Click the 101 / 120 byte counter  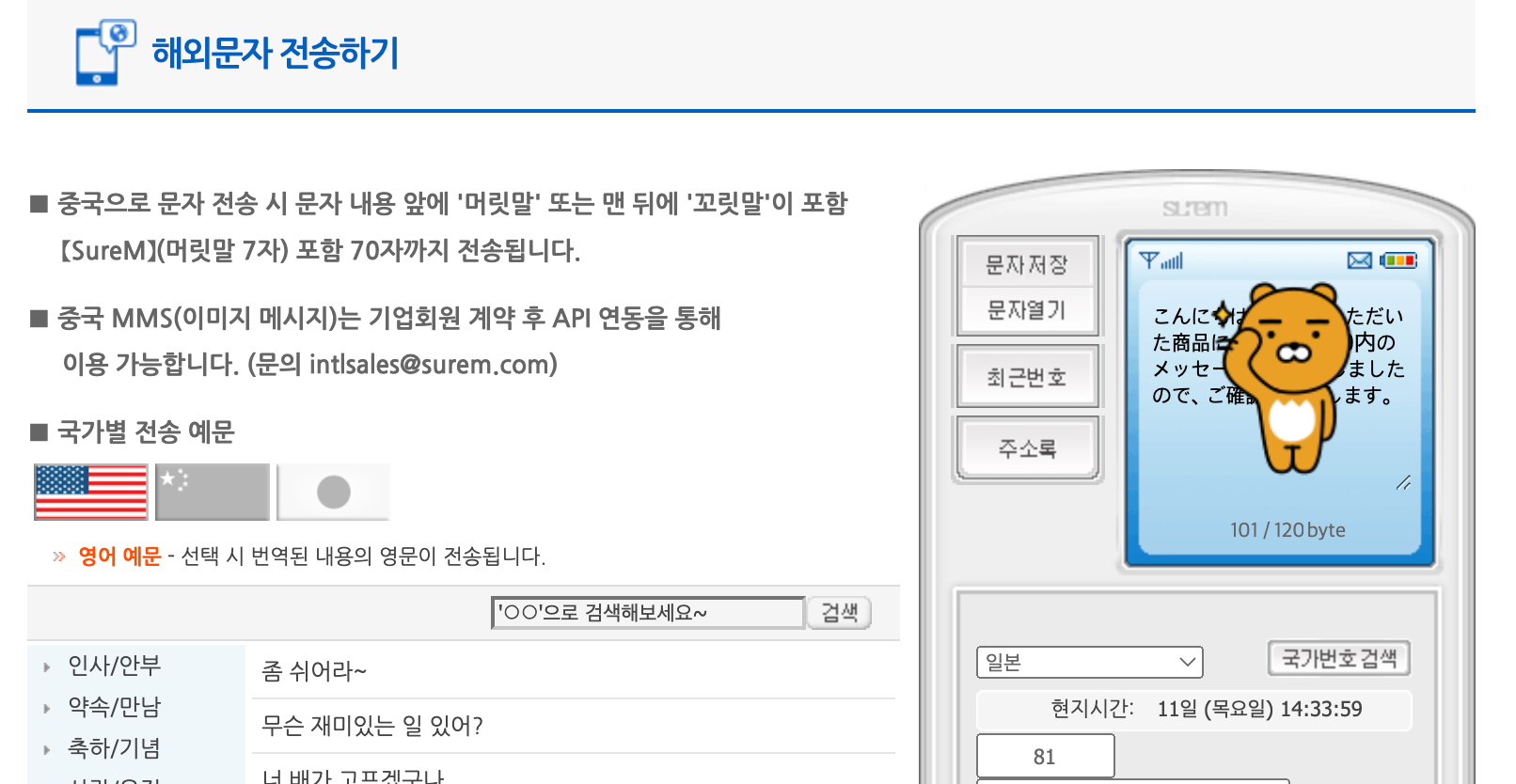pyautogui.click(x=1287, y=530)
